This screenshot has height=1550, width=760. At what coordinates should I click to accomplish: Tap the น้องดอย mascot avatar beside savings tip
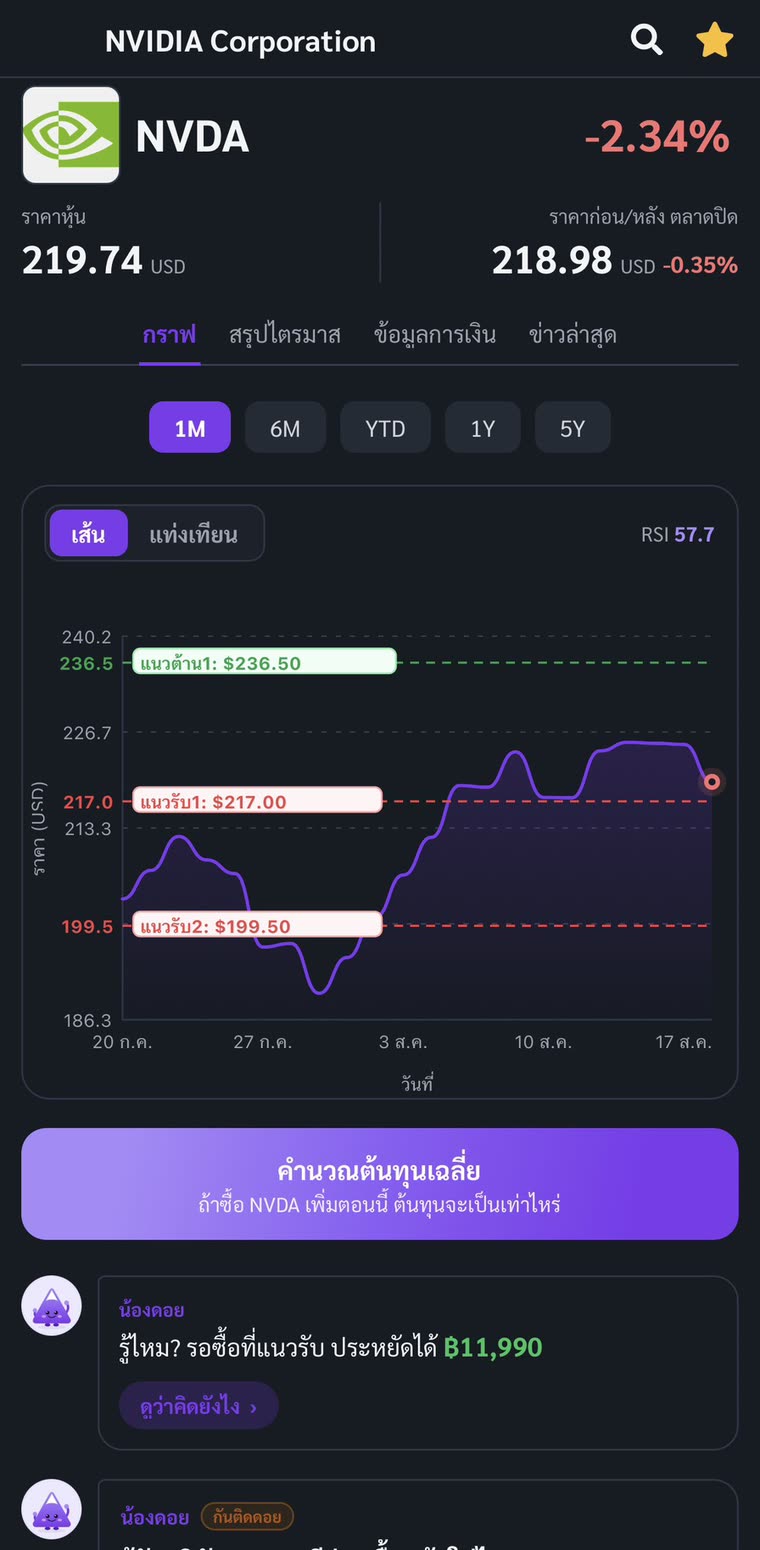tap(52, 1306)
